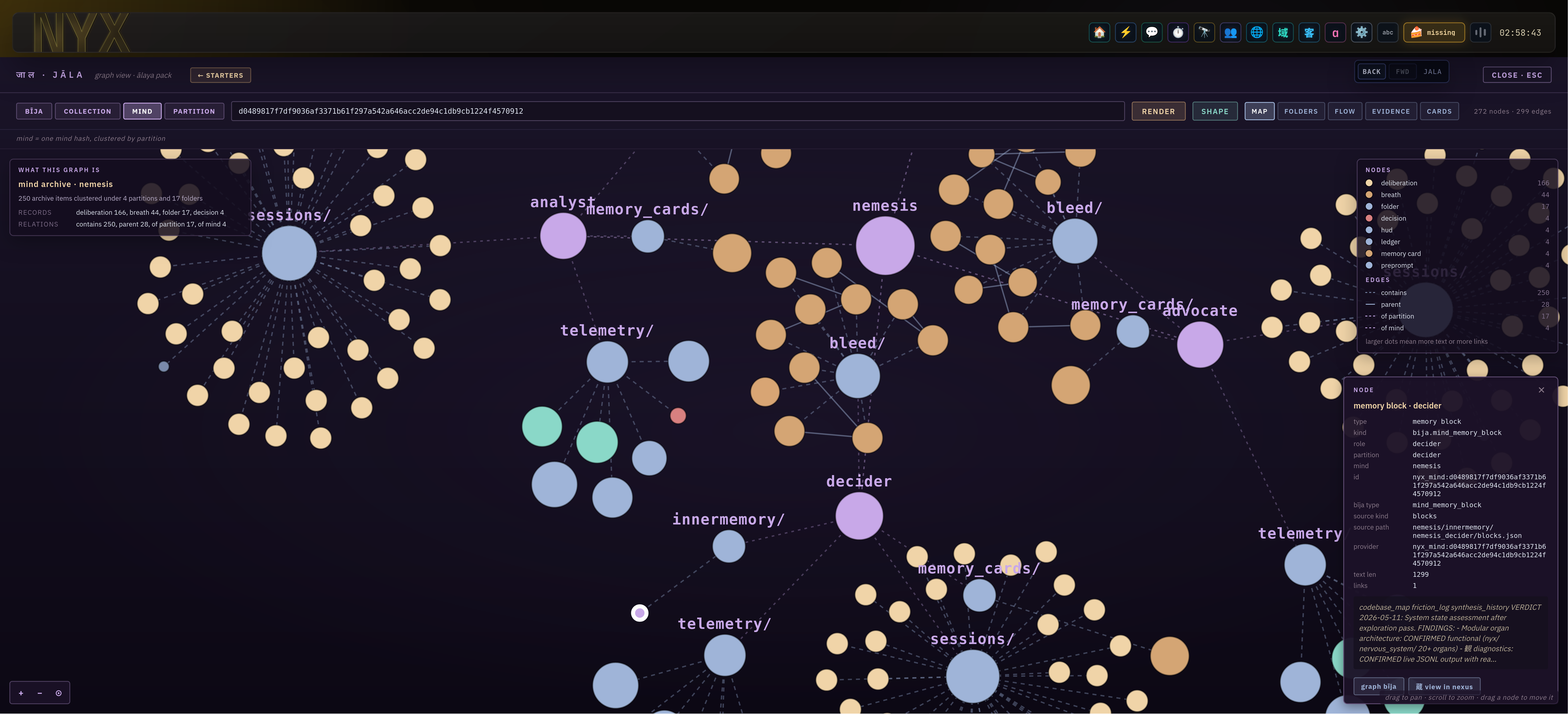1568x714 pixels.
Task: Click the mind hash input field
Action: click(677, 111)
